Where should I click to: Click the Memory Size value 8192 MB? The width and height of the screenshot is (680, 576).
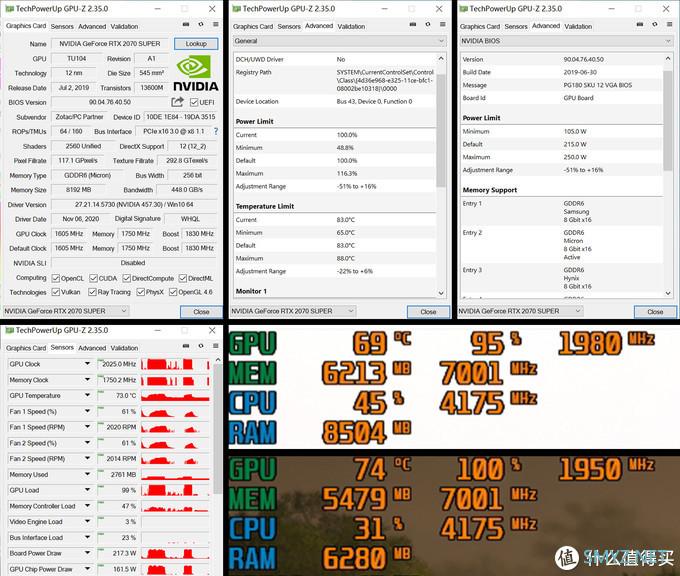[x=78, y=190]
